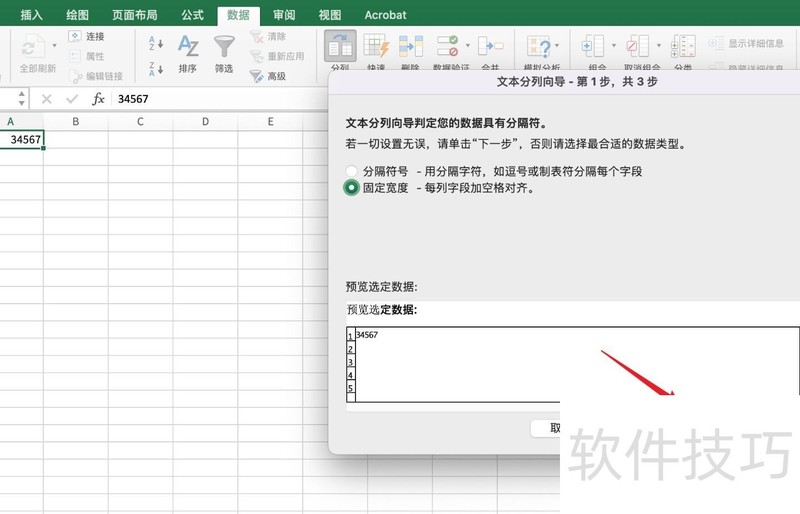Switch to the 视图 tab

pyautogui.click(x=330, y=15)
